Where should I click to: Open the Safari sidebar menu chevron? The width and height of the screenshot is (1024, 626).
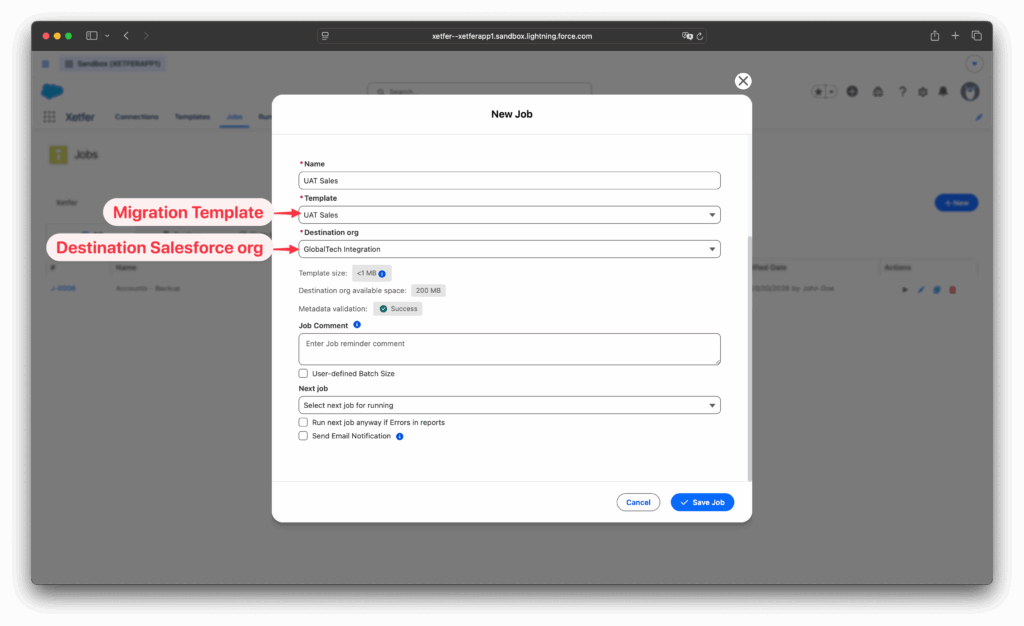[107, 36]
